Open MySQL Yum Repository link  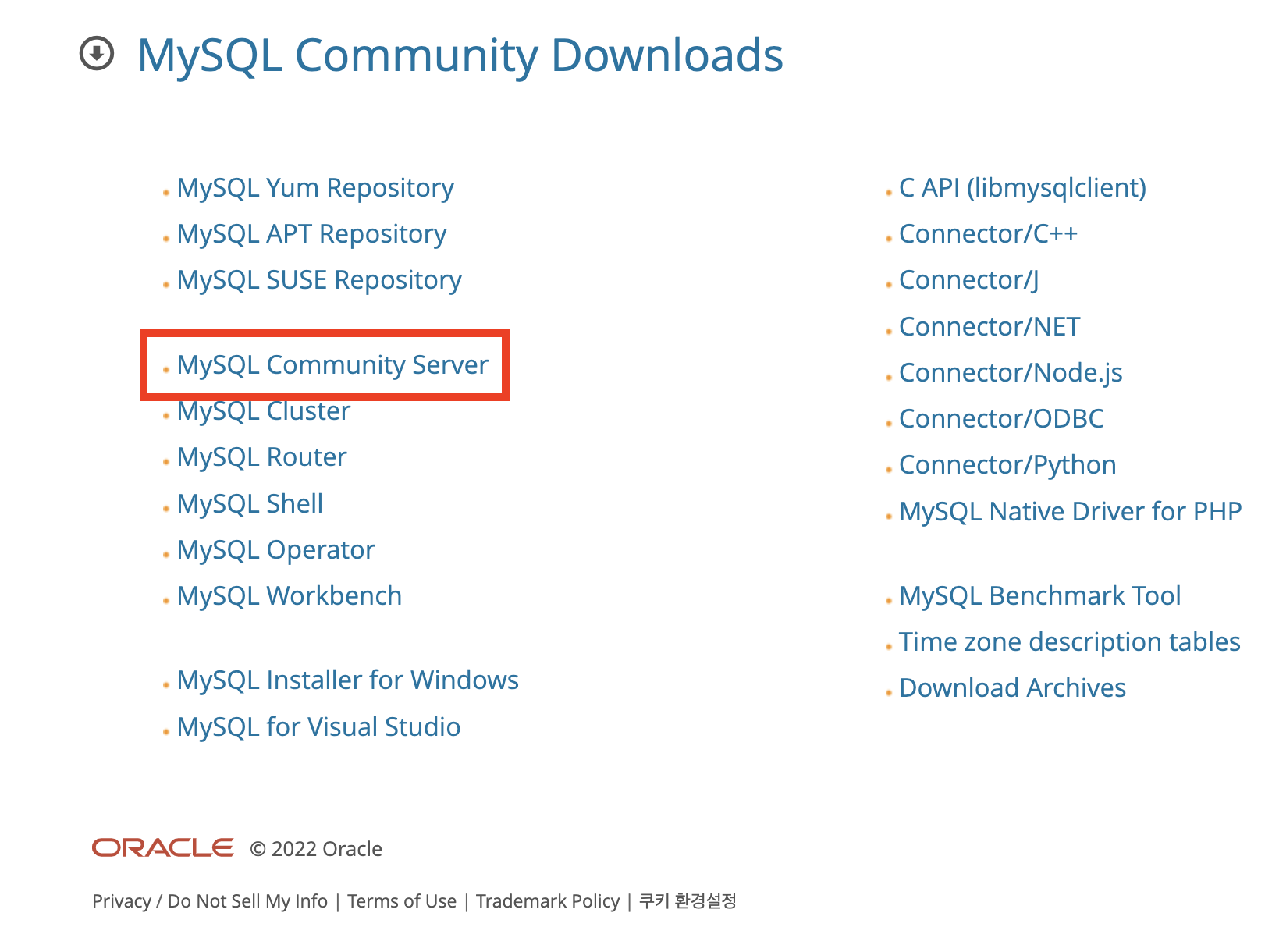(315, 188)
